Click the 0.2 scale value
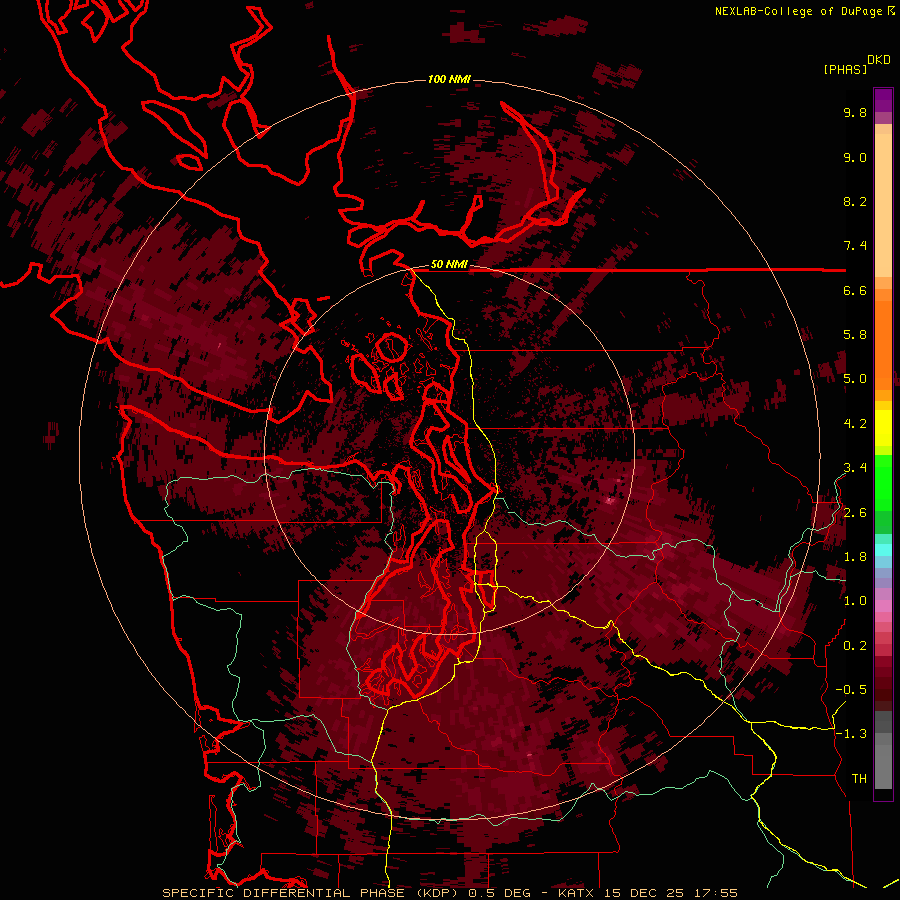The image size is (900, 900). click(x=855, y=646)
